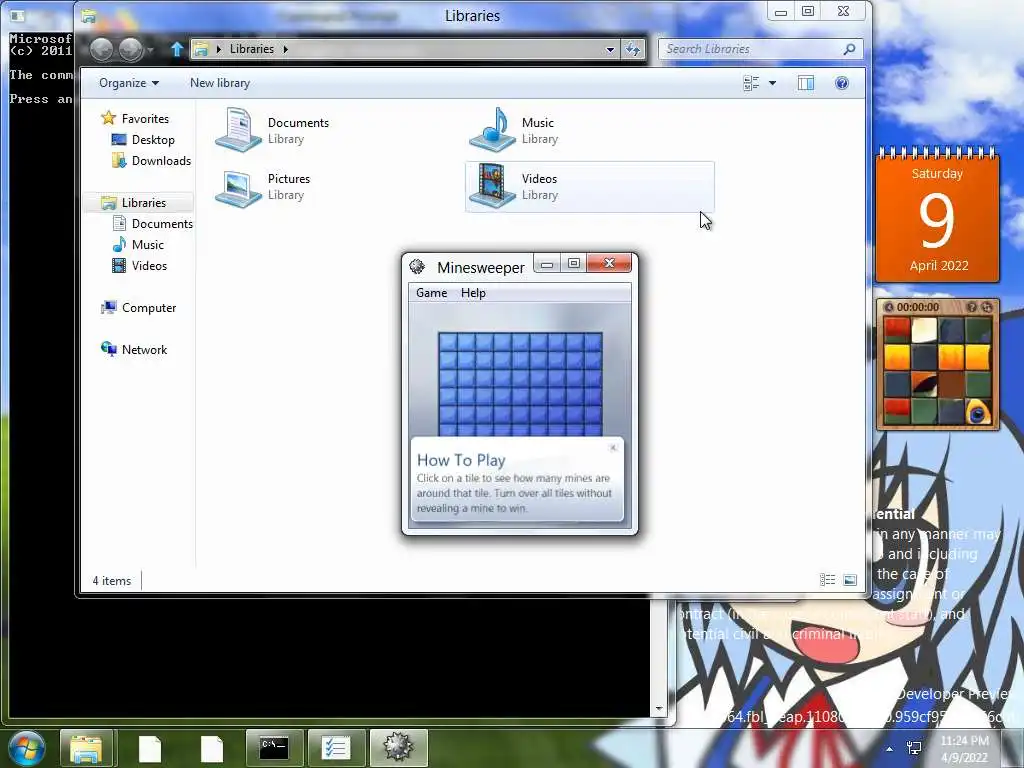Viewport: 1024px width, 768px height.
Task: Show hidden tray icons arrow
Action: click(889, 749)
